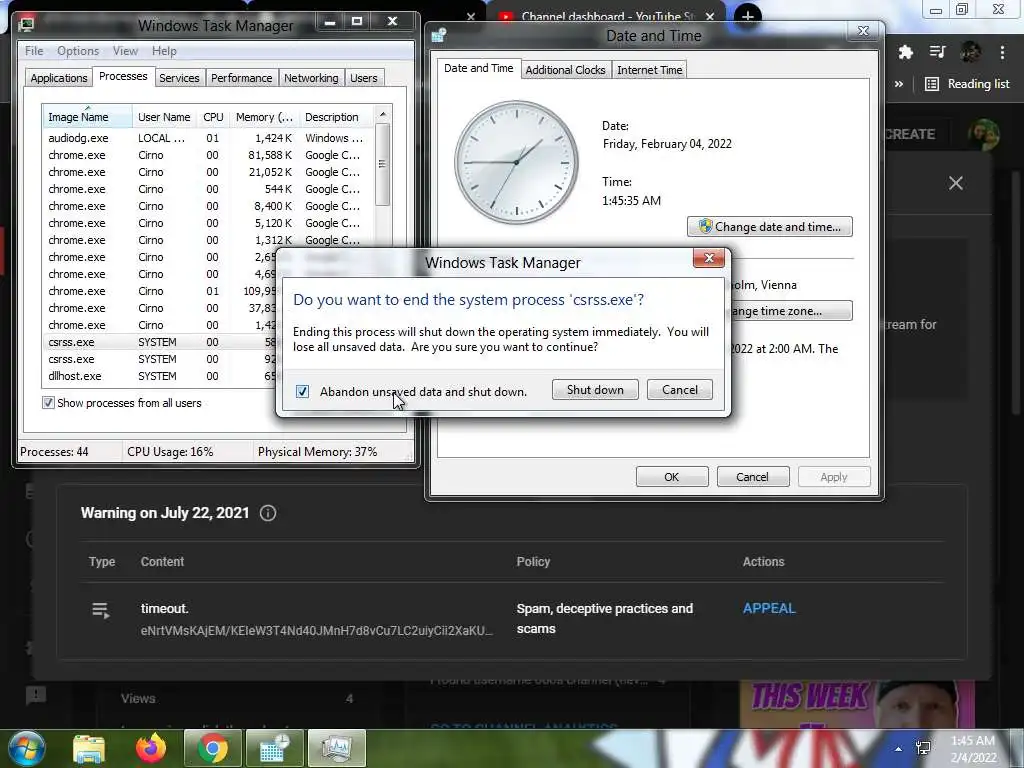Click the comment-type icon next to timeout
This screenshot has height=768, width=1024.
101,611
